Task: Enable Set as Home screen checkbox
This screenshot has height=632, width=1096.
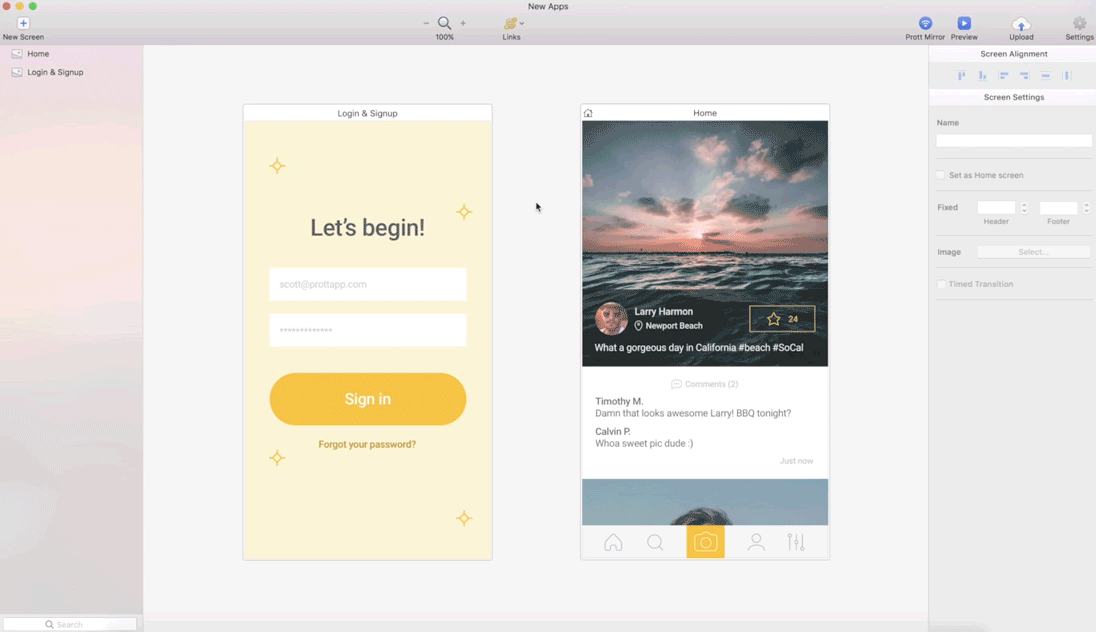Action: click(x=941, y=175)
